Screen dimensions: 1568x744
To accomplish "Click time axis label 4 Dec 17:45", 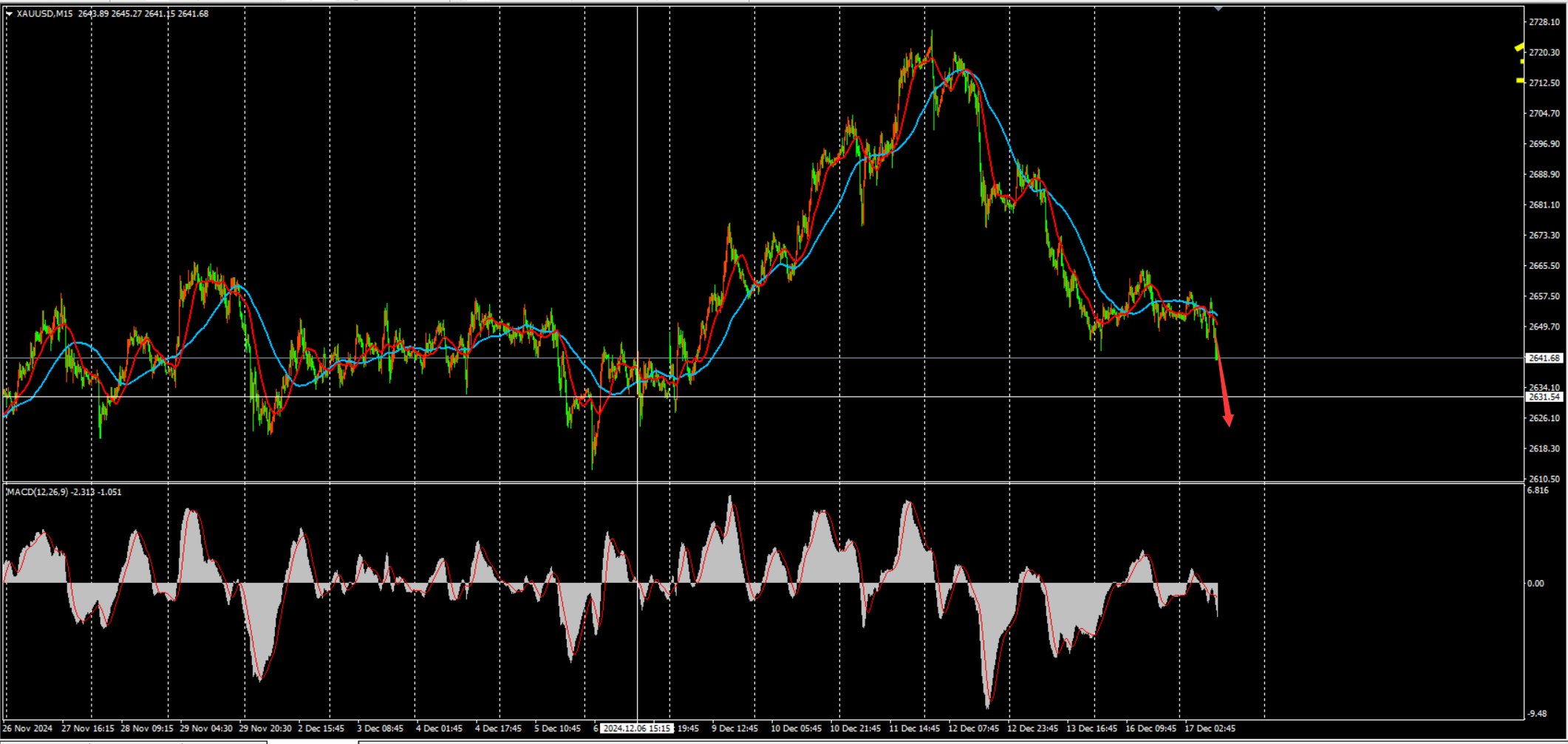I will pos(499,728).
